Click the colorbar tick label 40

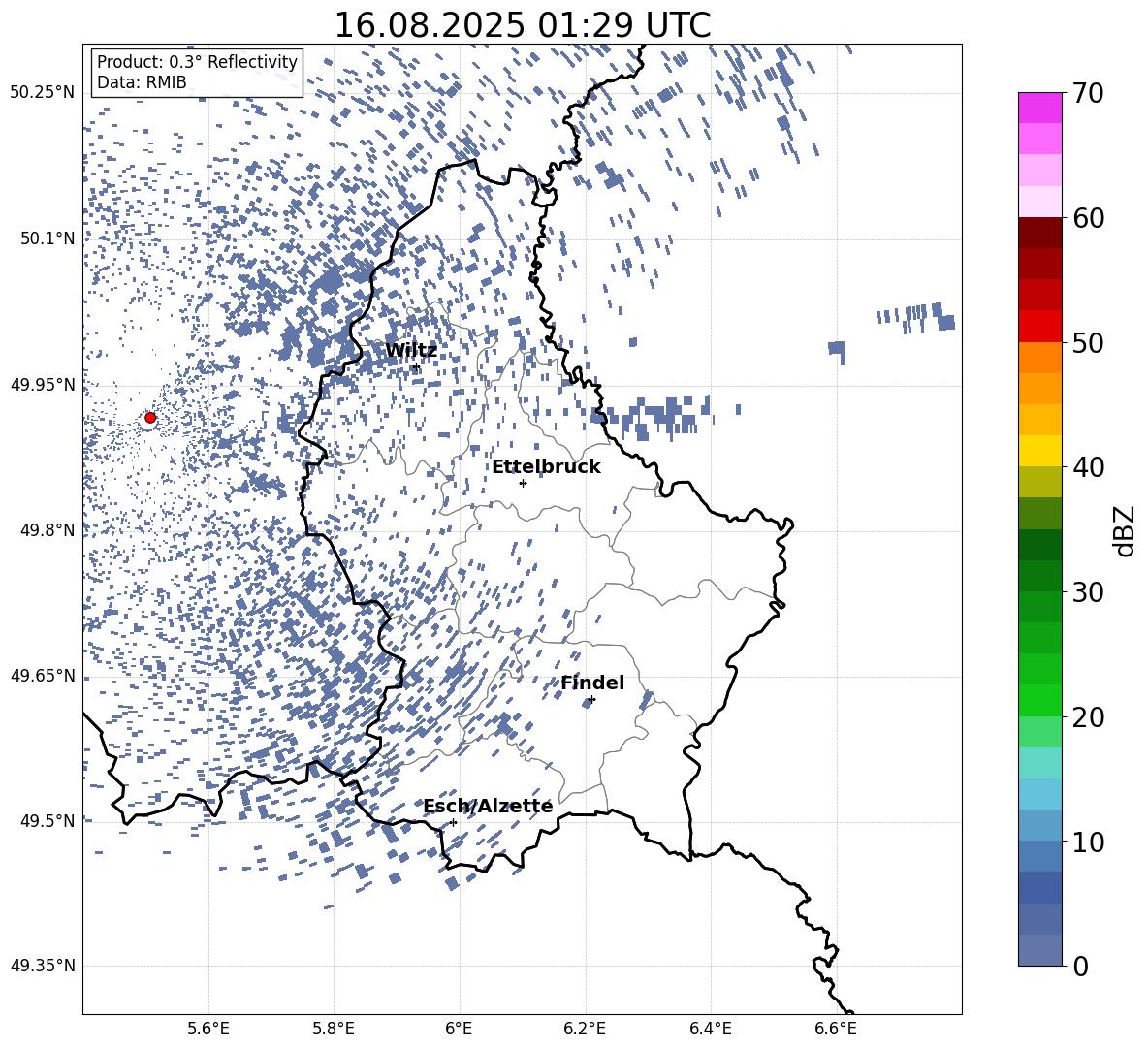click(1088, 467)
